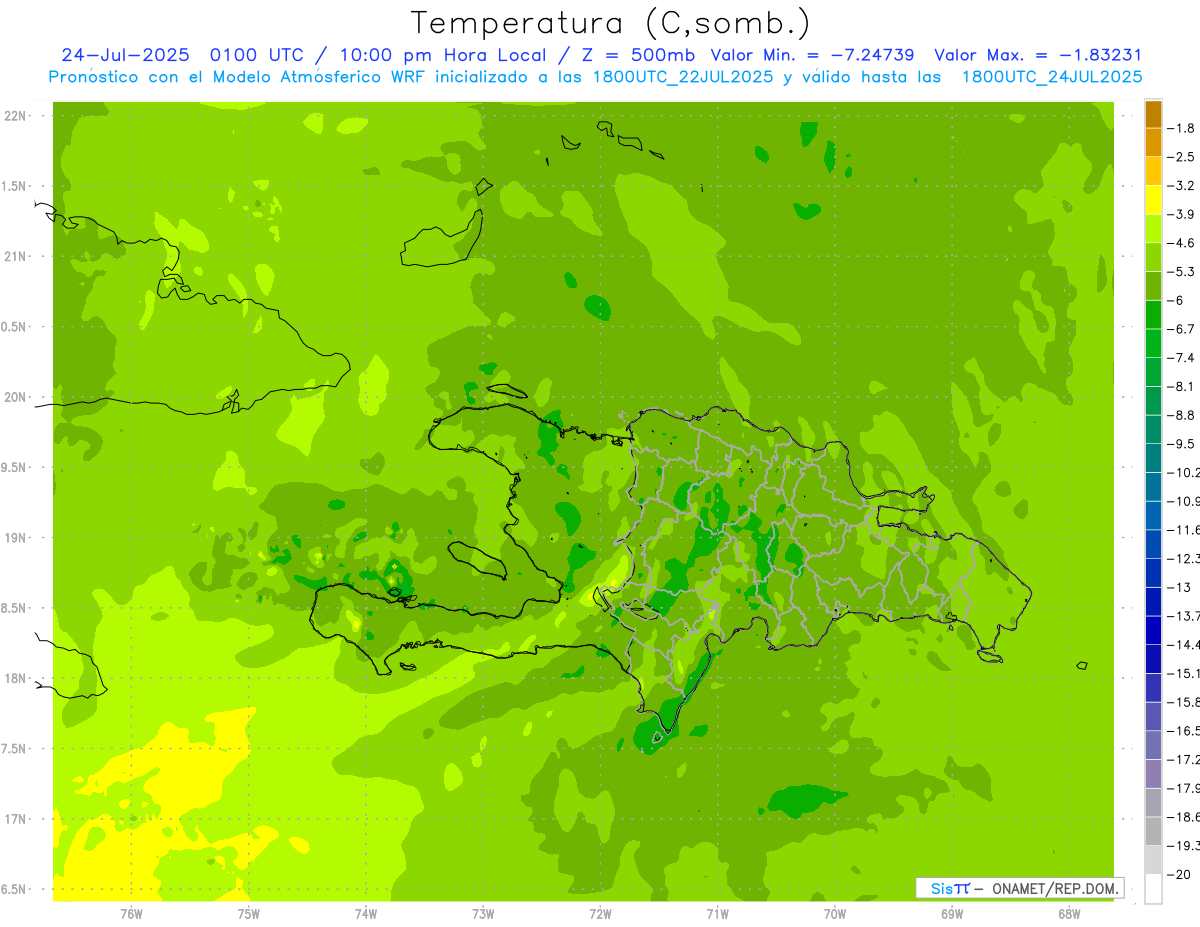The image size is (1200, 927).
Task: Pick the brown-orange swatch above -1.8
Action: [1153, 114]
